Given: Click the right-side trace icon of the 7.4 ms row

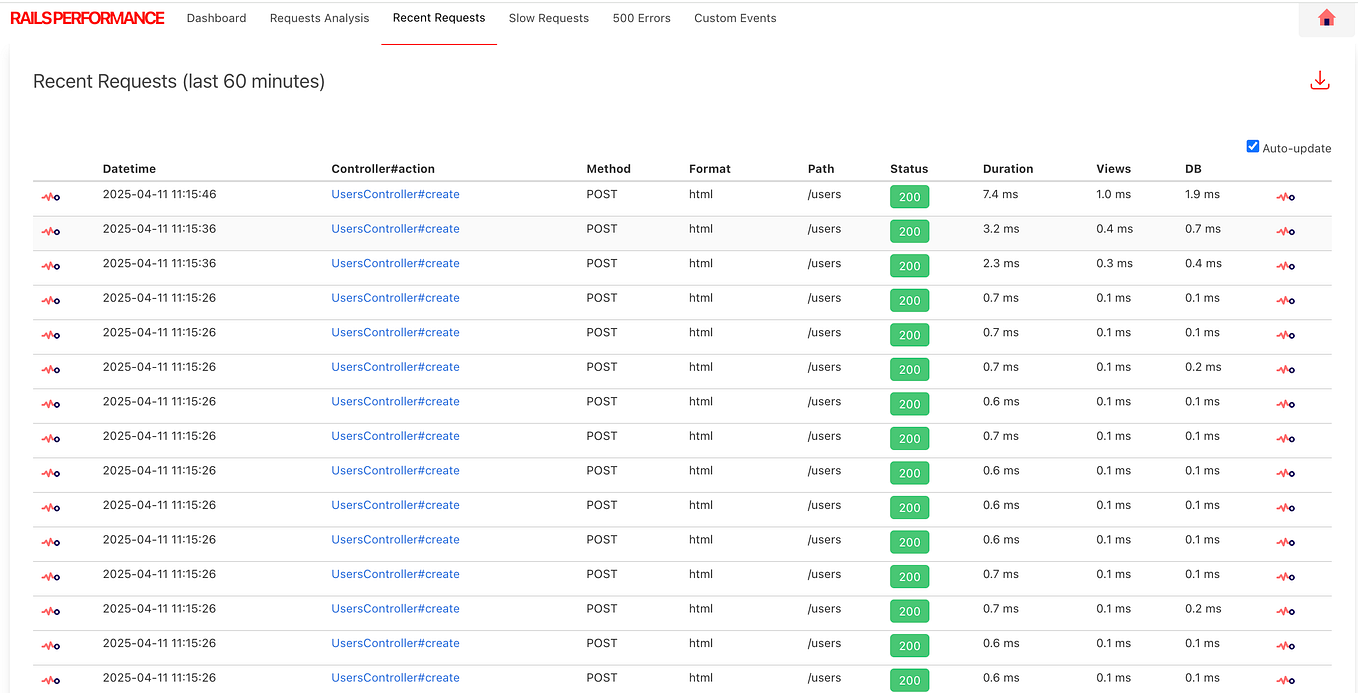Looking at the screenshot, I should 1285,197.
